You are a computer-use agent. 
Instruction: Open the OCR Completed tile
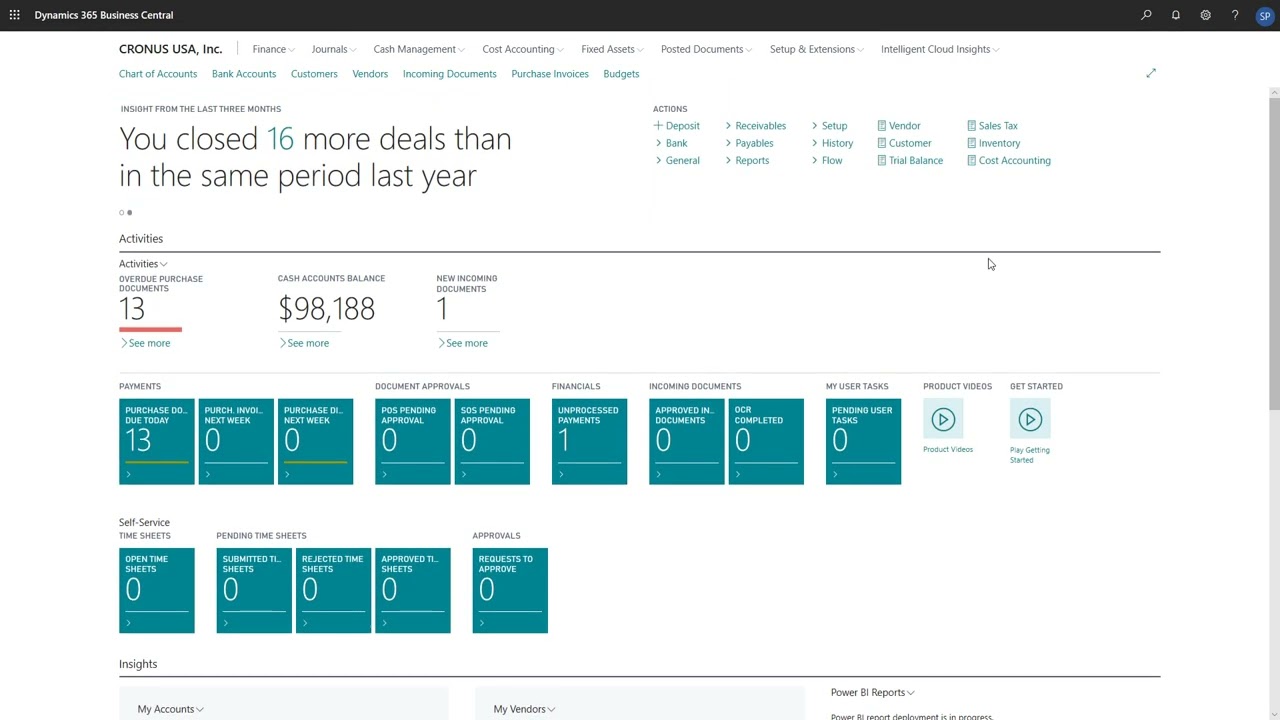[766, 441]
